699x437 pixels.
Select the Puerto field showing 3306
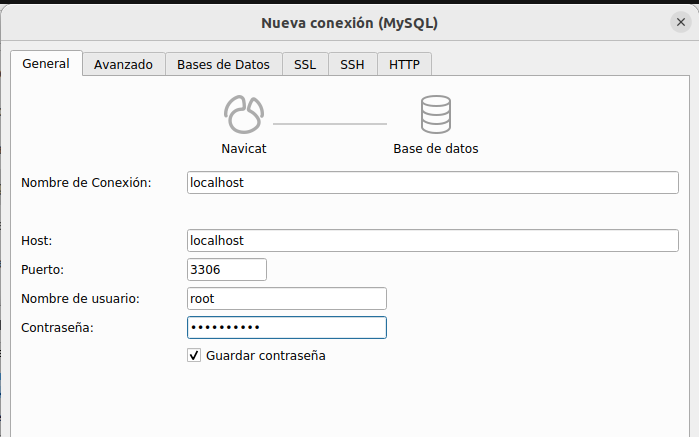[227, 269]
